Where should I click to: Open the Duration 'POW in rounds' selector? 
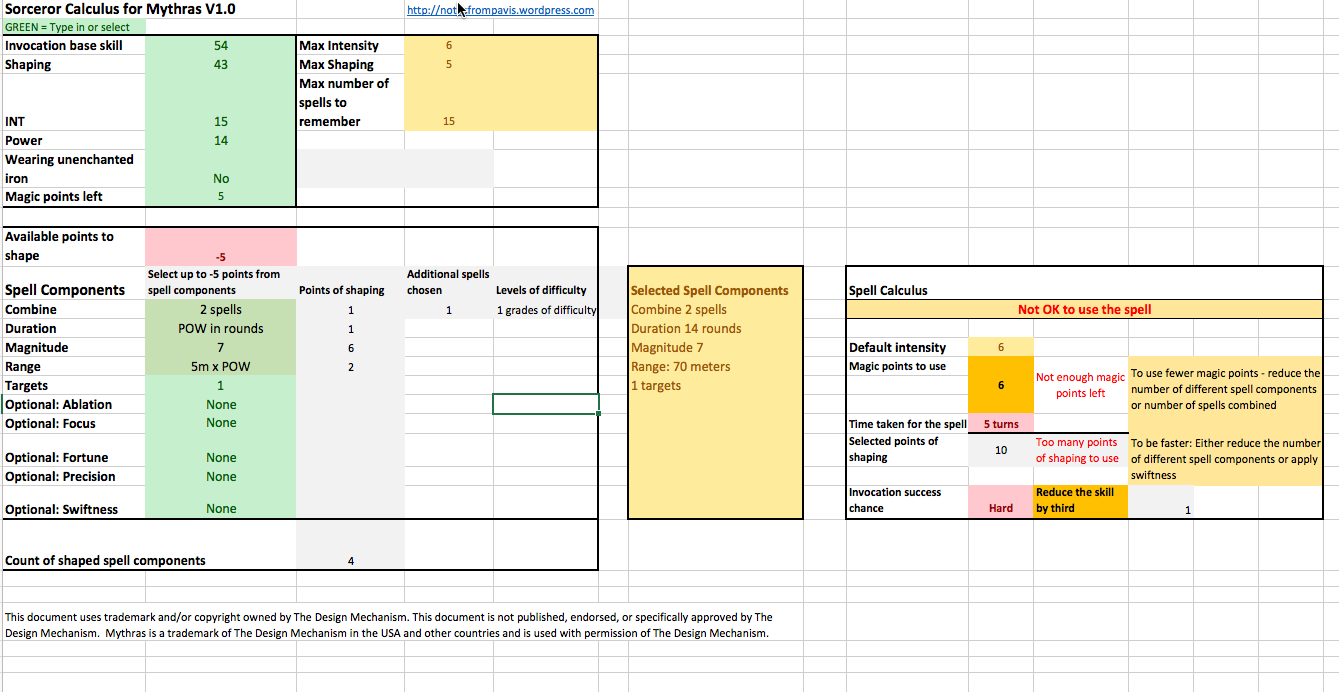coord(221,329)
